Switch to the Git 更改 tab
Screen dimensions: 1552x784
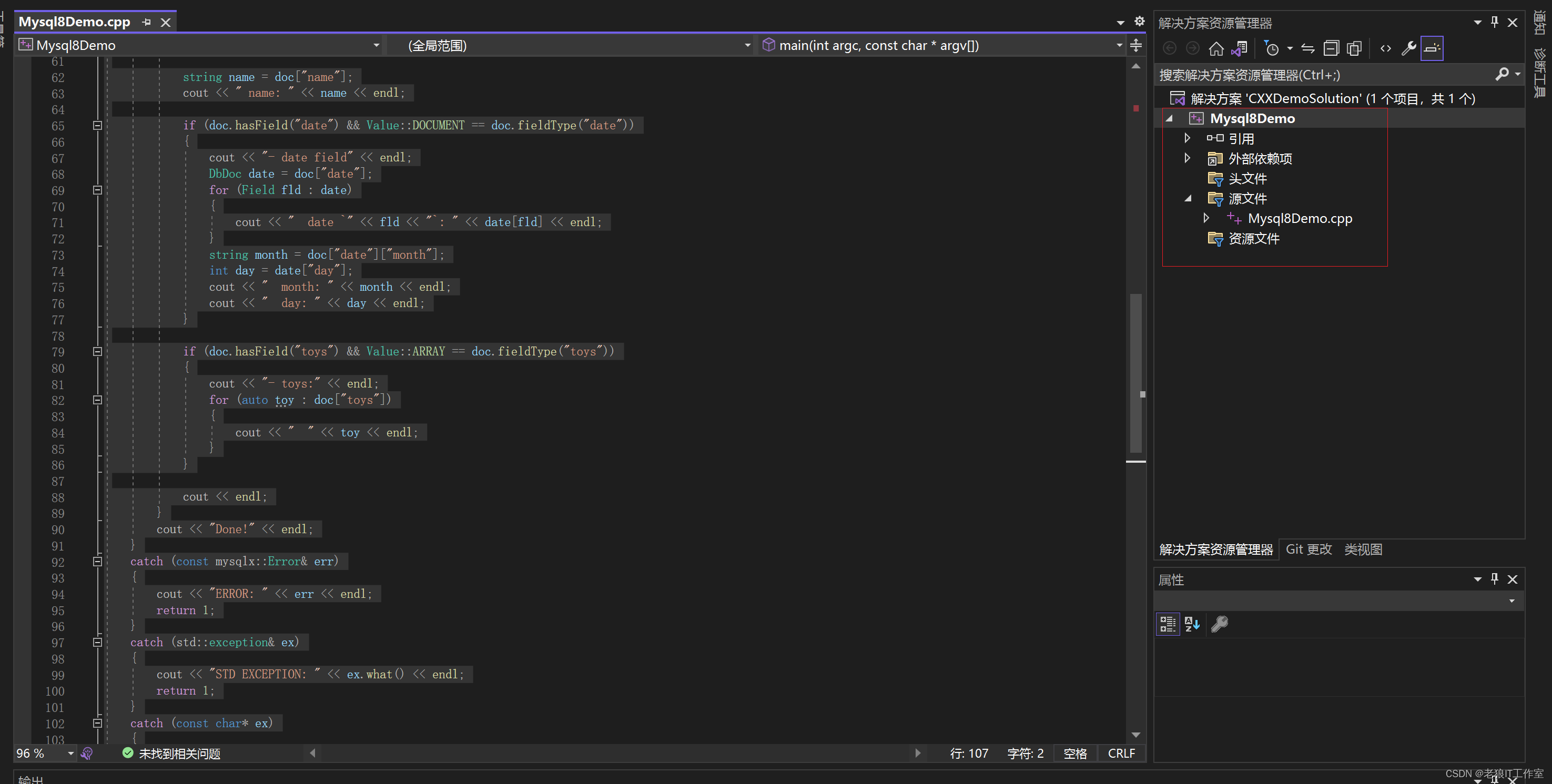(1308, 549)
